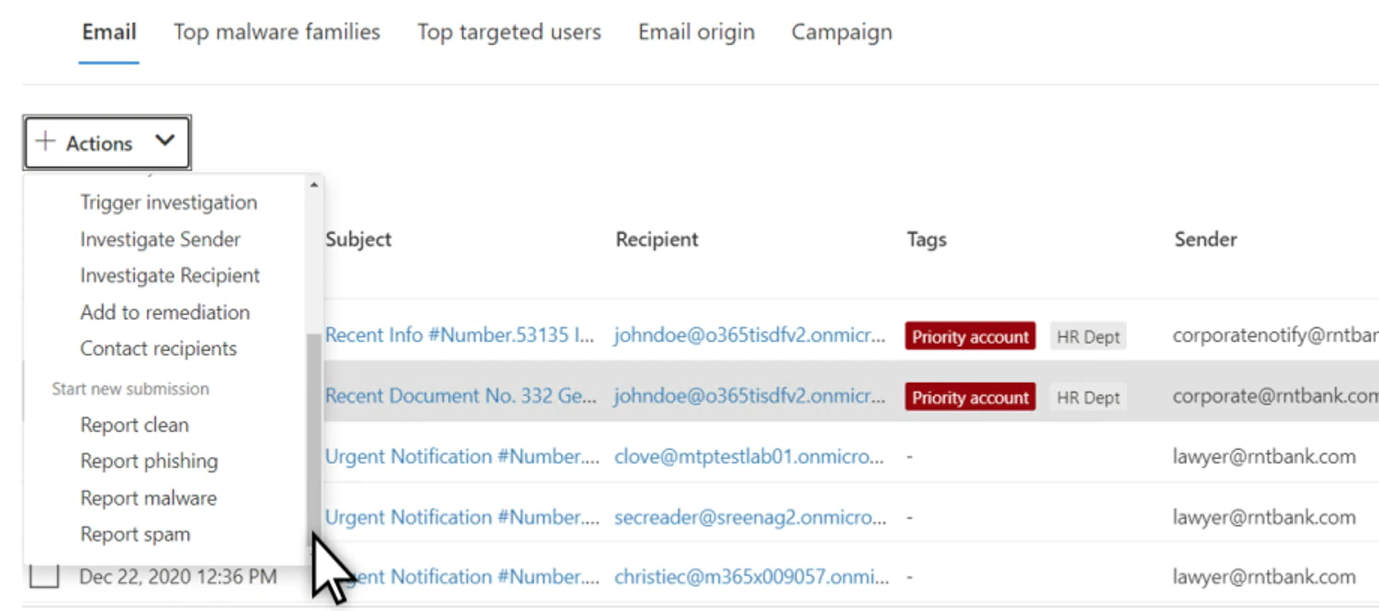Screen dimensions: 1379x611
Task: Choose Investigate Sender from Actions menu
Action: pos(160,239)
